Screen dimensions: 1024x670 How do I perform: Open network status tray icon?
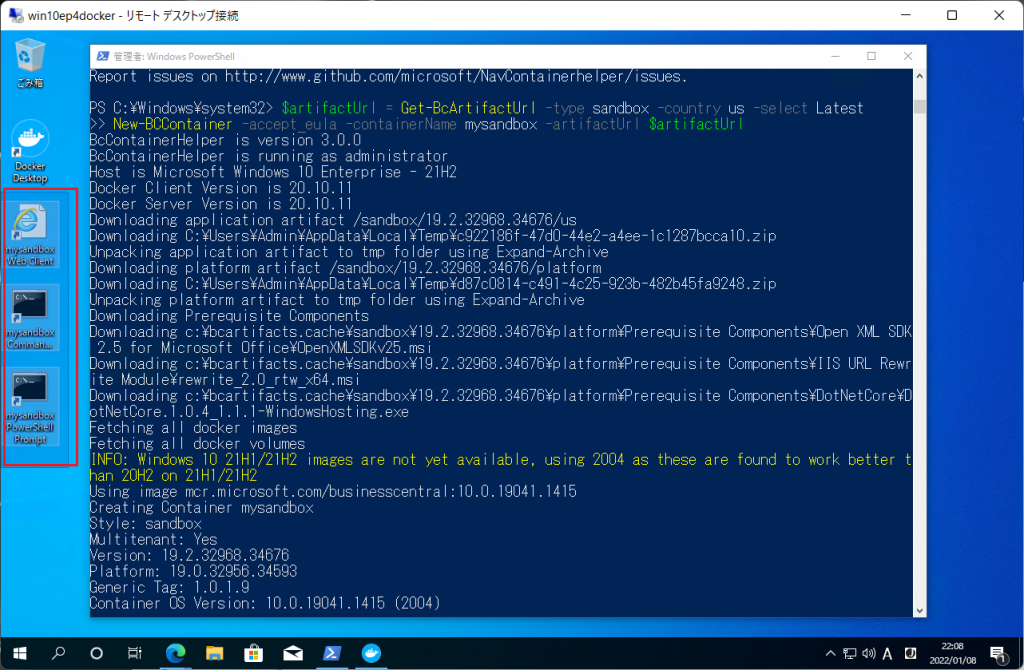point(850,653)
